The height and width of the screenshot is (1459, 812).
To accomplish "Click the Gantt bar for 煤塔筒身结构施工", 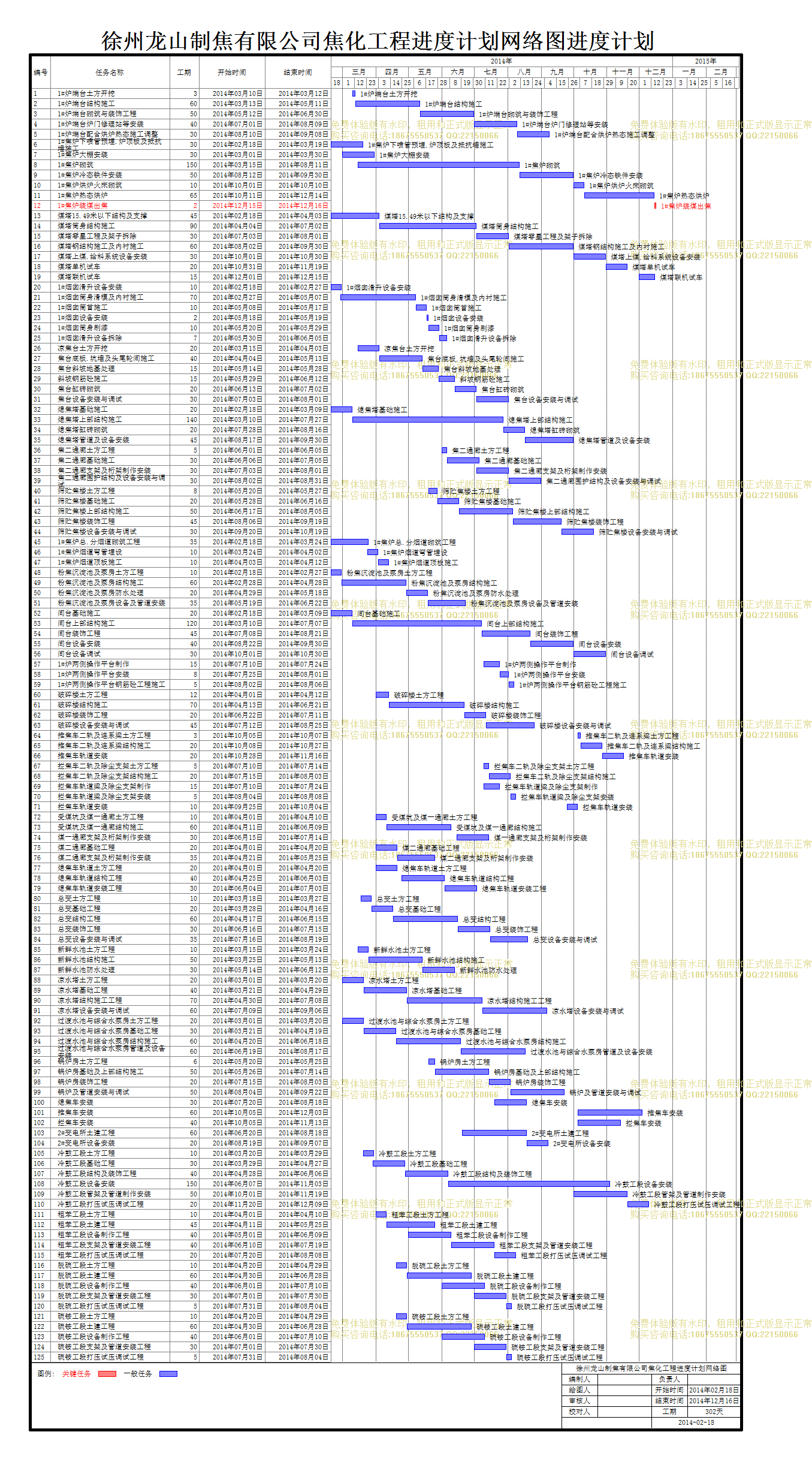I will 427,226.
